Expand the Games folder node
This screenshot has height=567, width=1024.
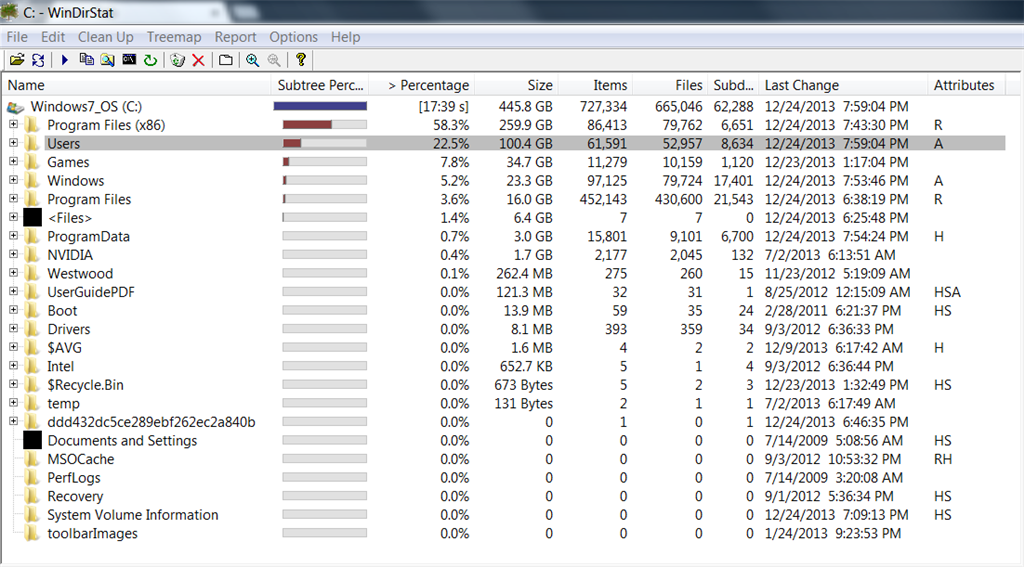click(x=14, y=161)
